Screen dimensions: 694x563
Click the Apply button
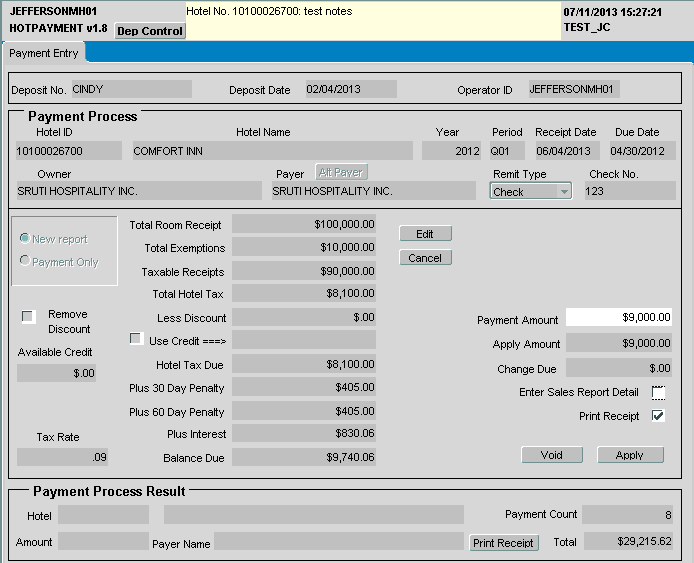(x=630, y=455)
